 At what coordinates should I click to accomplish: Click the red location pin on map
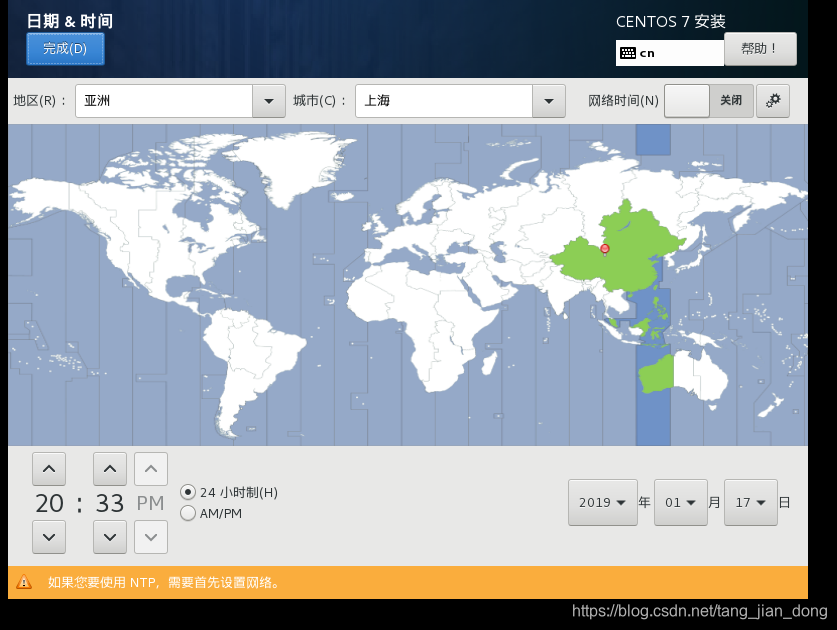(x=605, y=249)
